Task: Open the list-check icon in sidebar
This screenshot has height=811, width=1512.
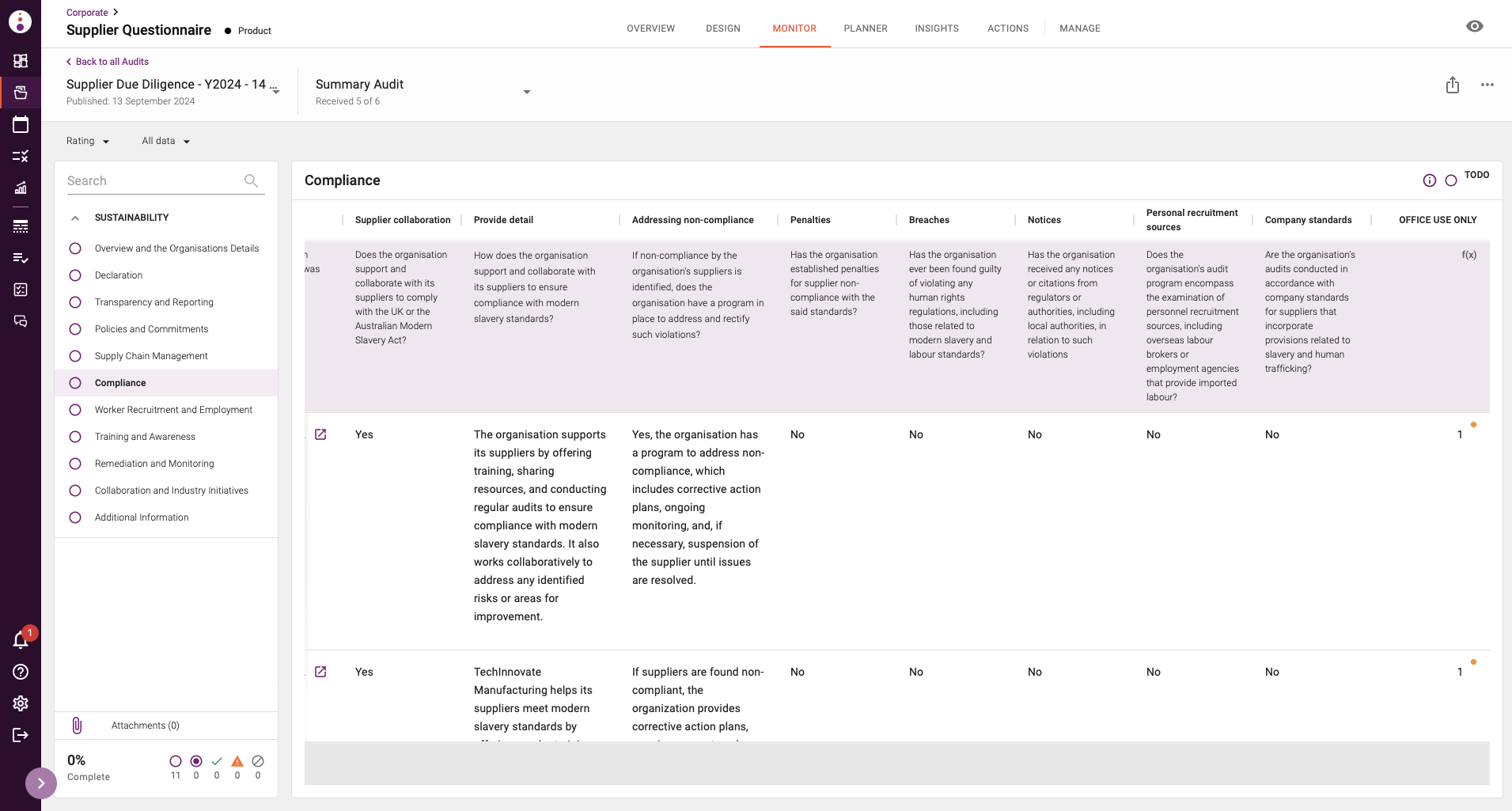Action: (21, 258)
